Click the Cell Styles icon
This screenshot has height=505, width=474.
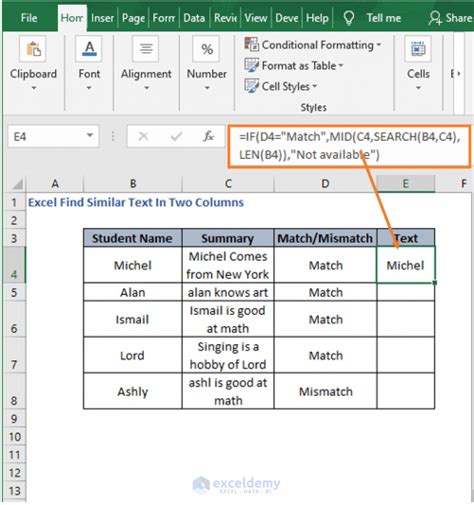point(251,86)
